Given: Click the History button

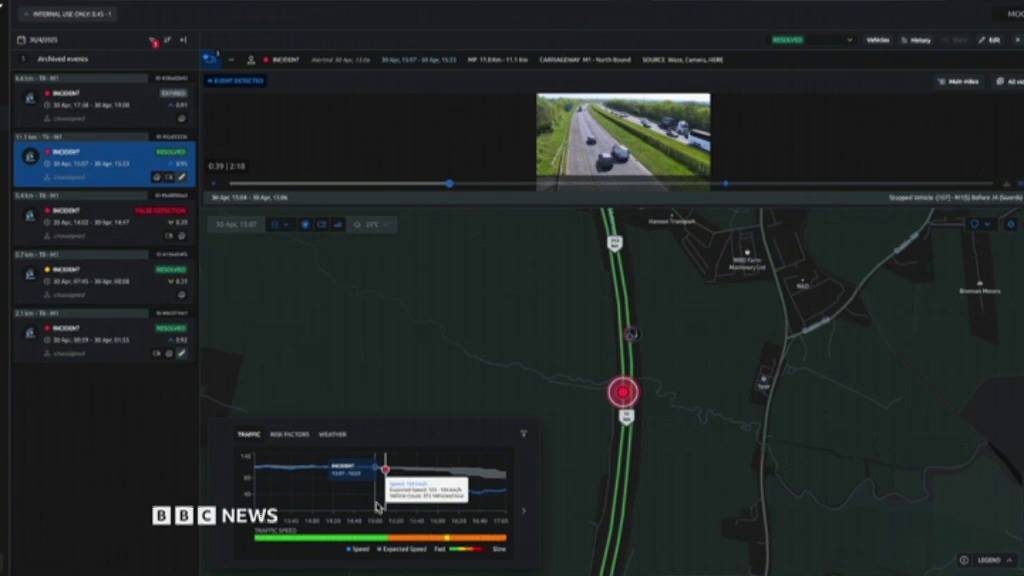Looking at the screenshot, I should click(x=916, y=40).
